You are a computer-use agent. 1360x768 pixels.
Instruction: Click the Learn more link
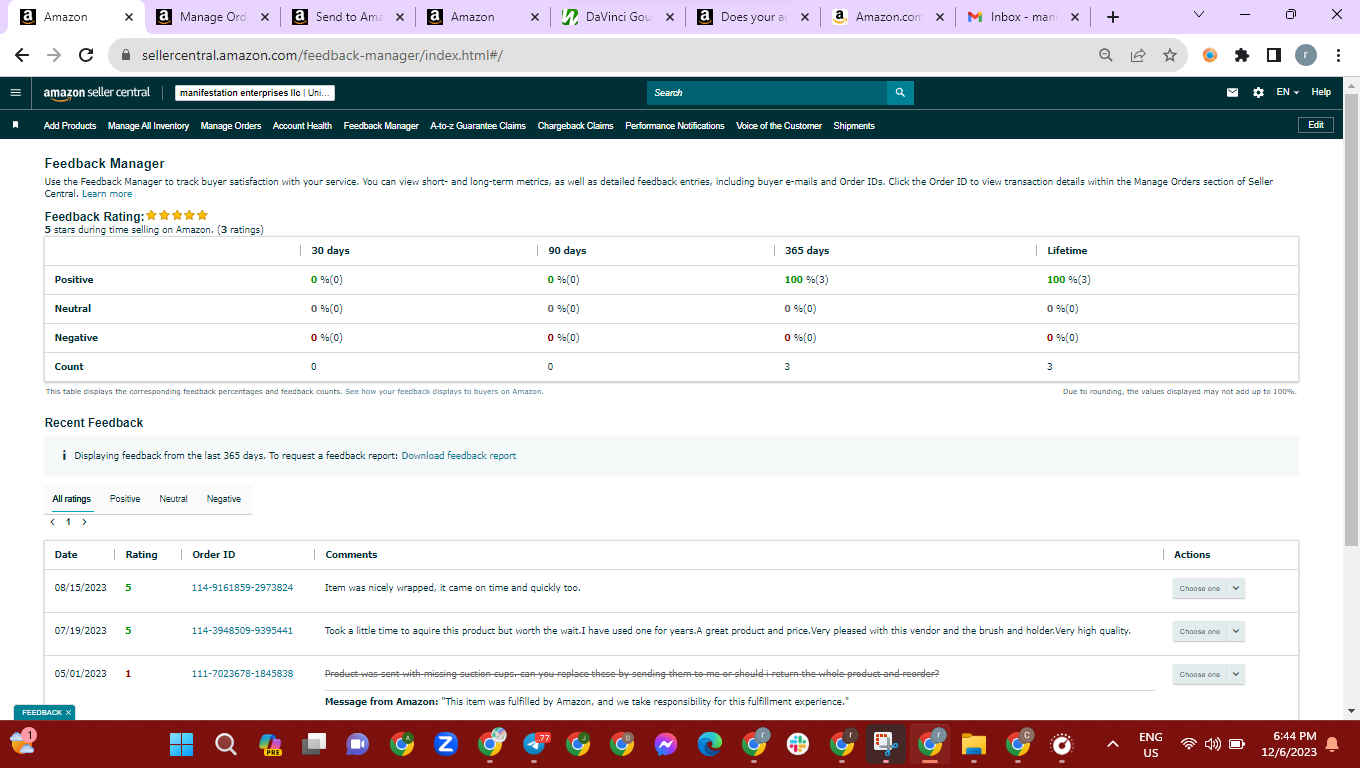point(107,194)
